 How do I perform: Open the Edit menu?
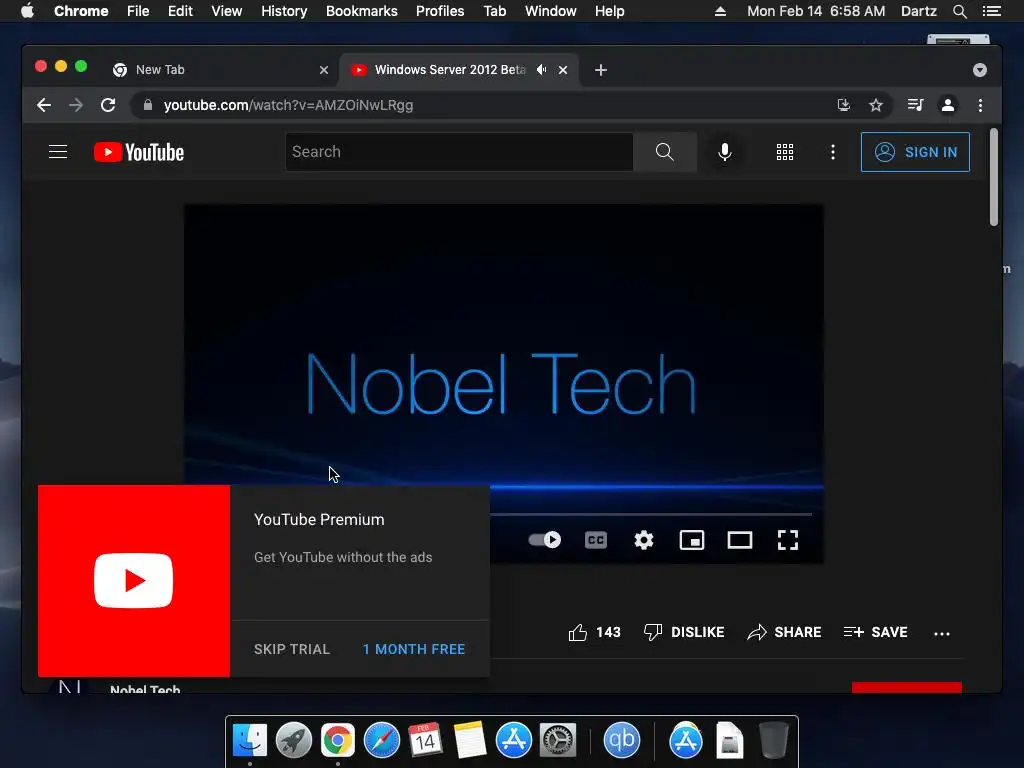tap(180, 11)
